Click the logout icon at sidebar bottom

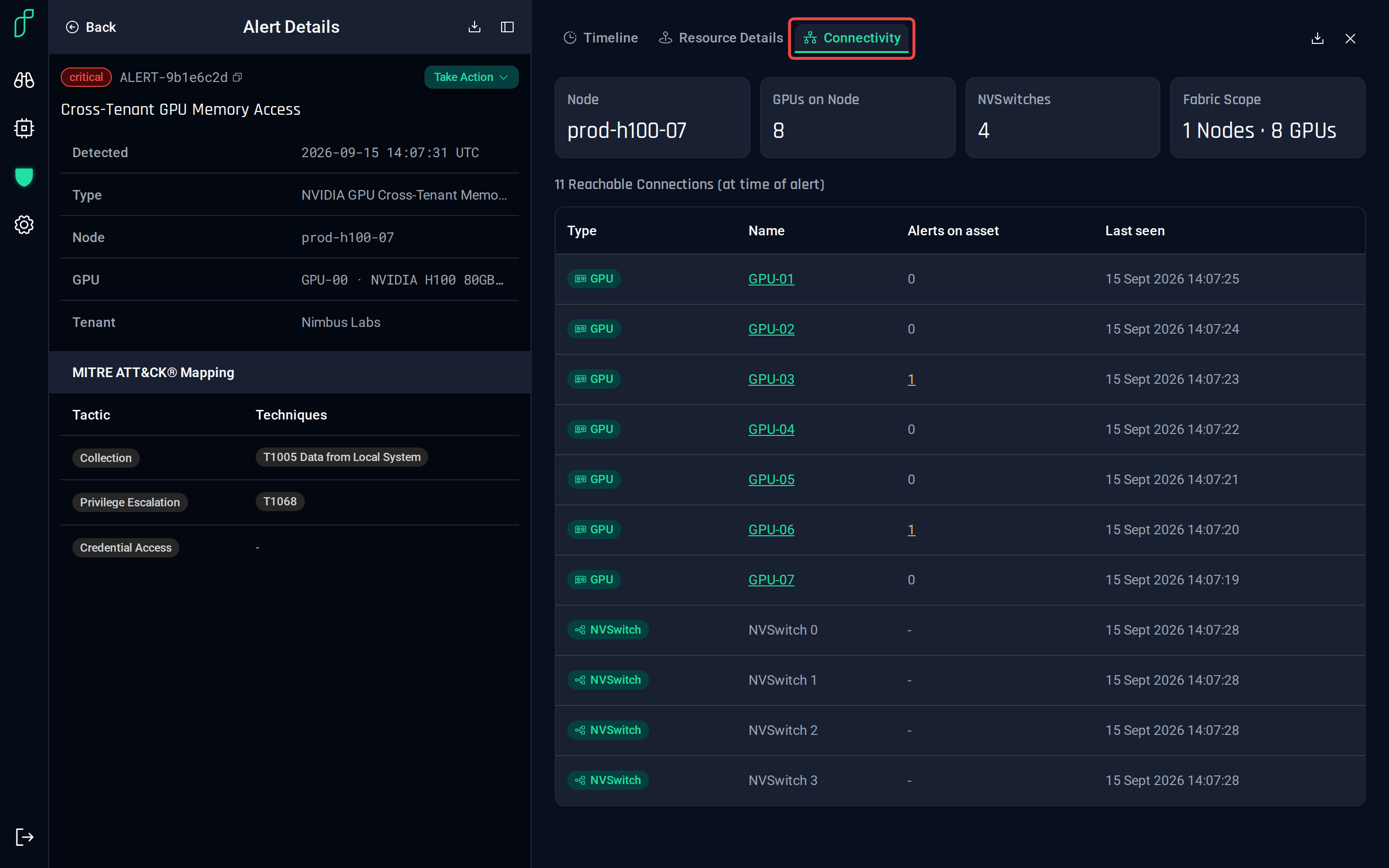[24, 837]
